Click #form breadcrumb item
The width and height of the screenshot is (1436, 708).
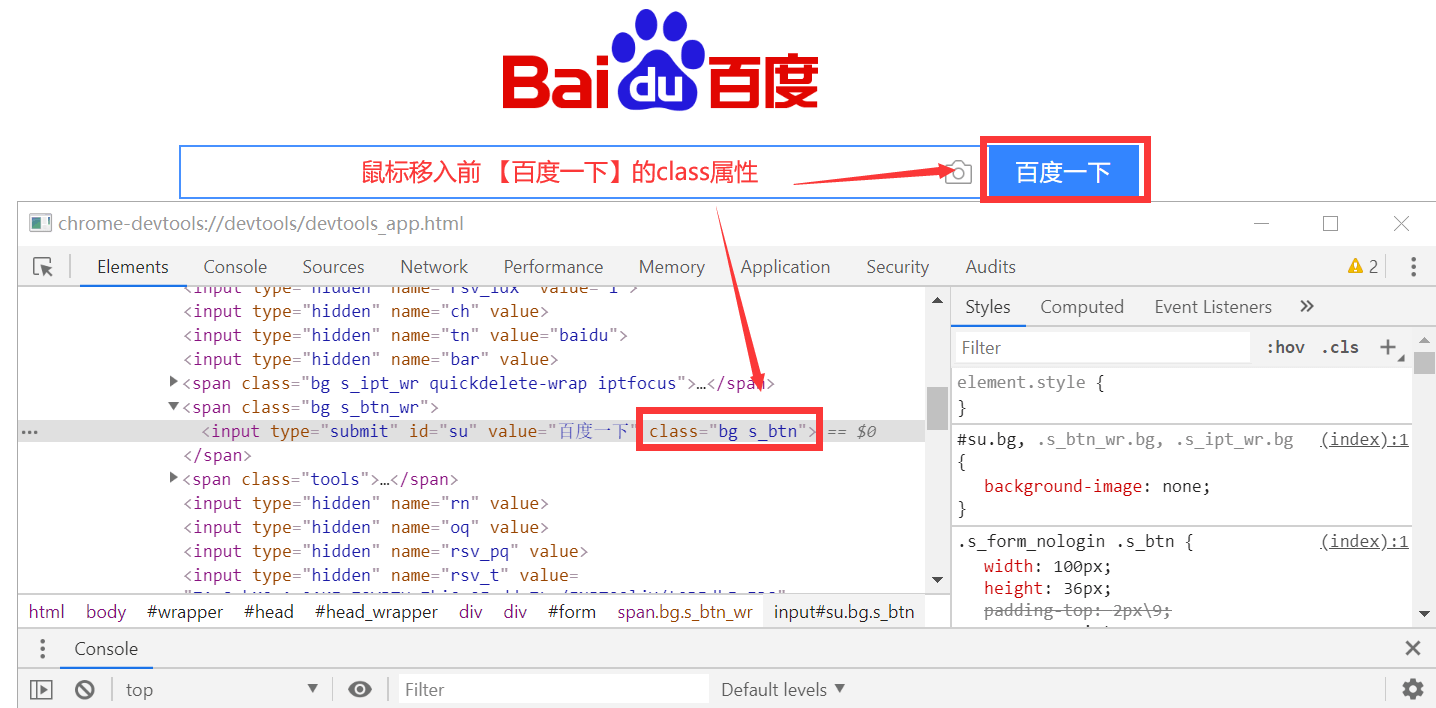(x=572, y=612)
